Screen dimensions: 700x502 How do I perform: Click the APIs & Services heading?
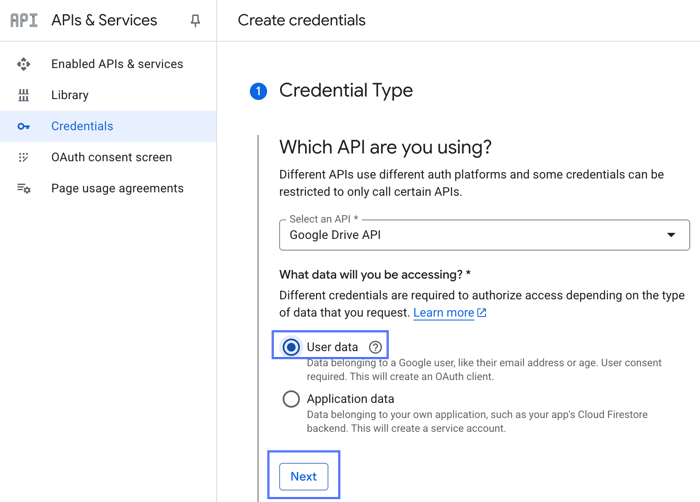coord(104,21)
